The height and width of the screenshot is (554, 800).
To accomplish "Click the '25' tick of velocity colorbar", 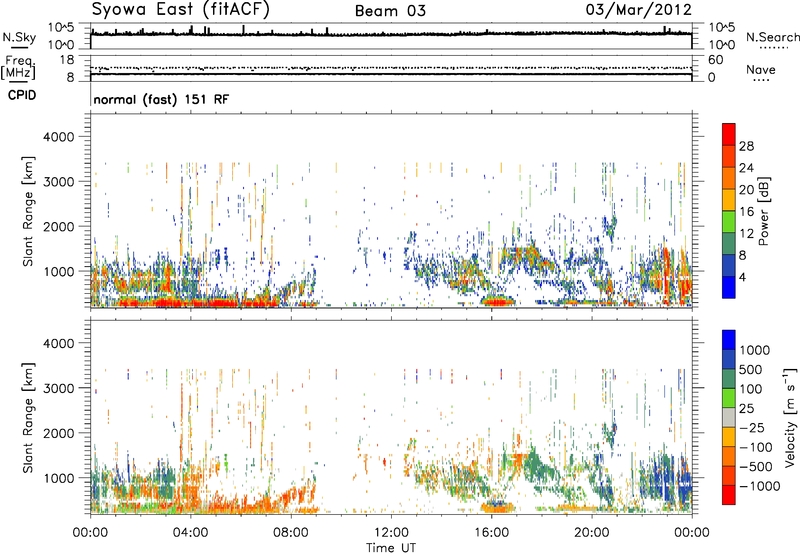I will (x=746, y=408).
